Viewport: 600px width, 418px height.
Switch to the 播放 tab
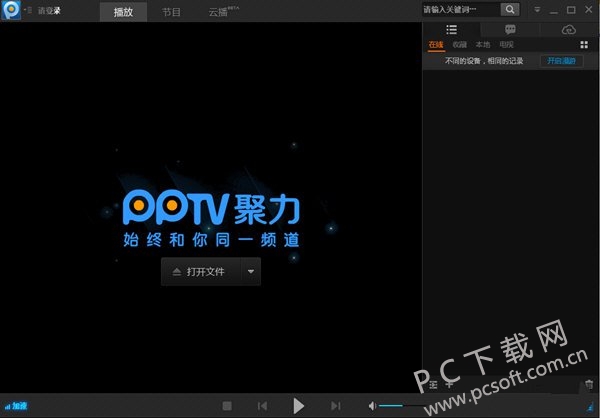pos(123,12)
